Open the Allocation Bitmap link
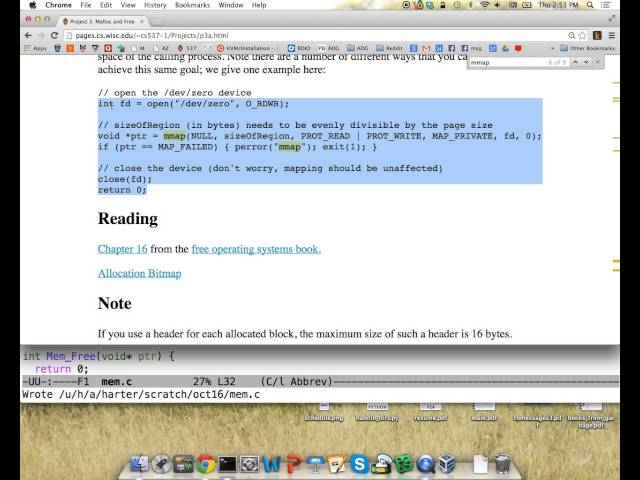640x480 pixels. [x=140, y=273]
